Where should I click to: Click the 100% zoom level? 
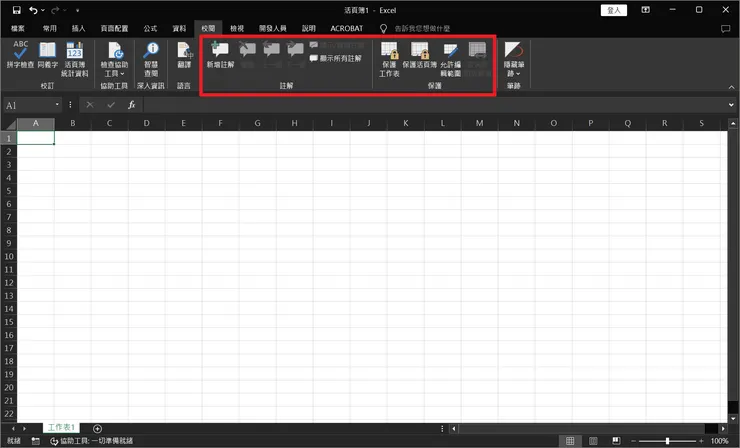click(x=720, y=441)
